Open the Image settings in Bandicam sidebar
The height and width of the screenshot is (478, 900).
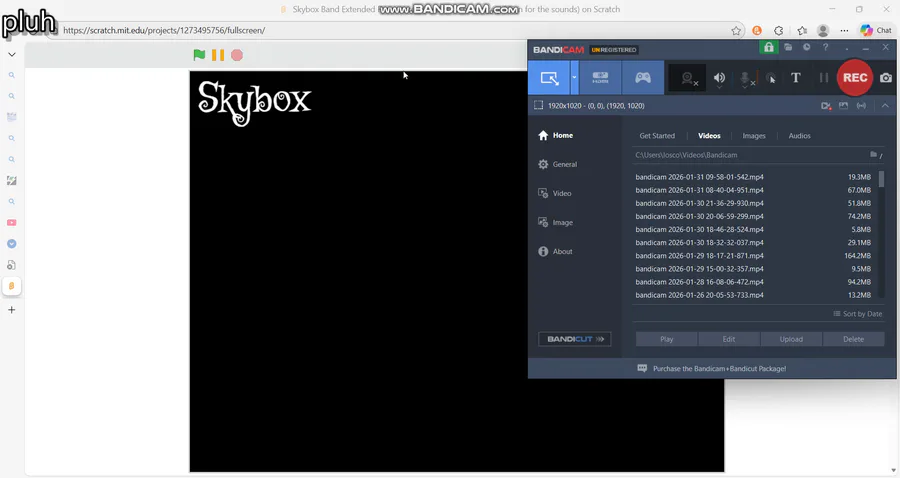click(x=555, y=222)
